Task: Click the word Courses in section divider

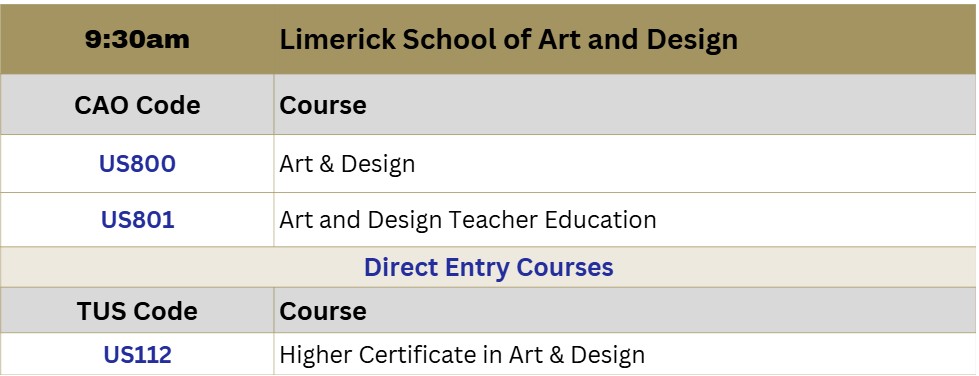Action: tap(565, 267)
